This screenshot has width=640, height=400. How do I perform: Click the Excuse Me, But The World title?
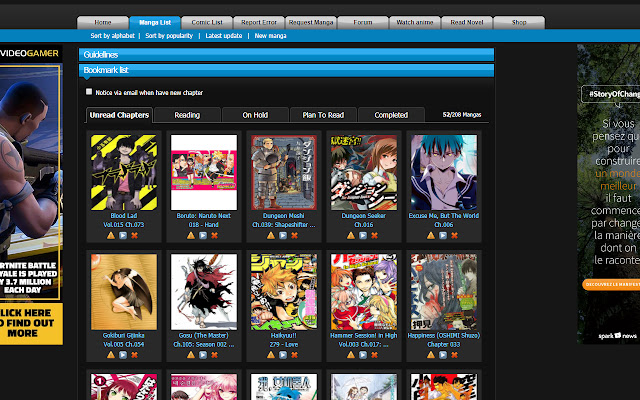pos(444,216)
